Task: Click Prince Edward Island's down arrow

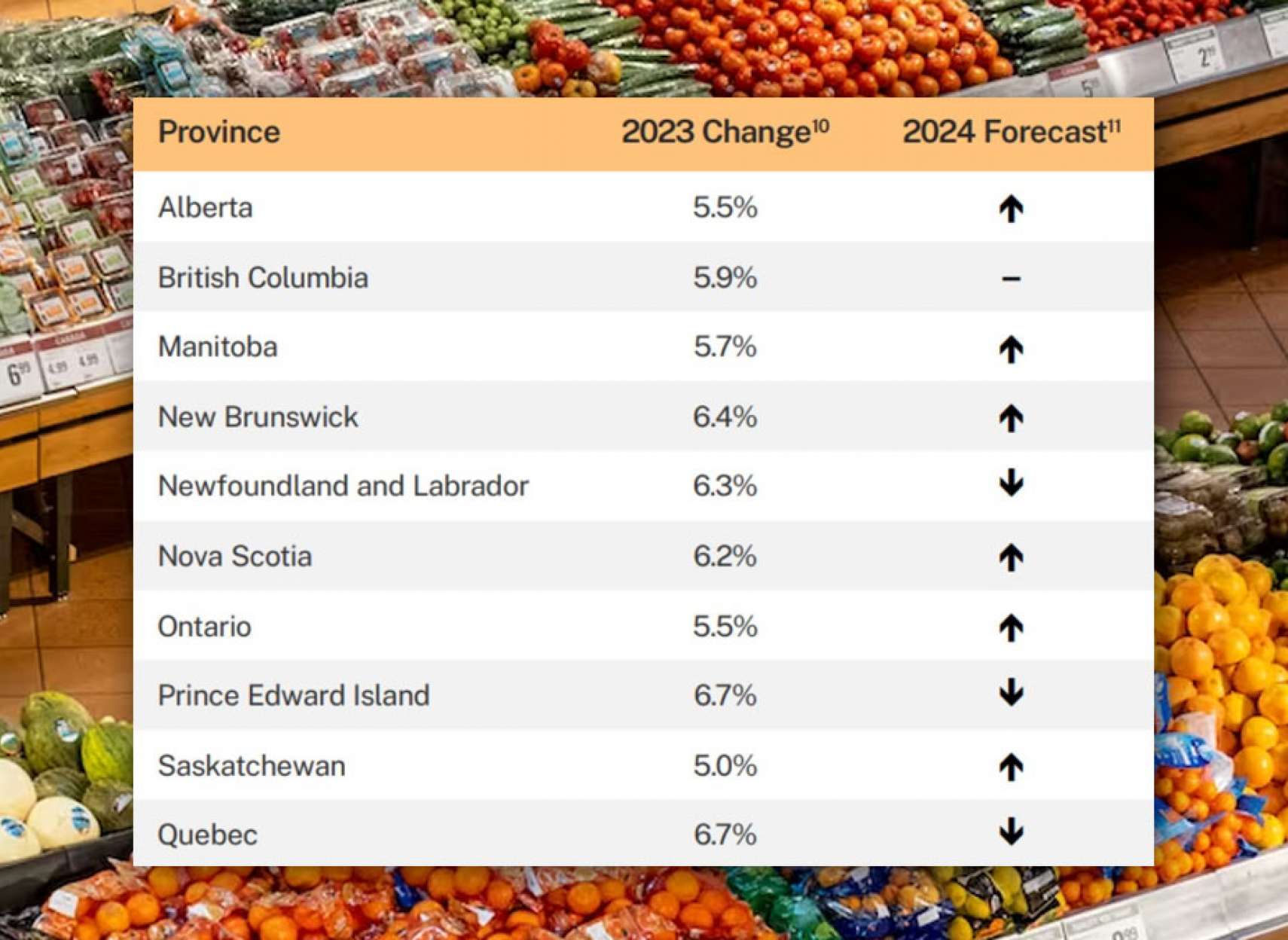Action: pos(1011,693)
